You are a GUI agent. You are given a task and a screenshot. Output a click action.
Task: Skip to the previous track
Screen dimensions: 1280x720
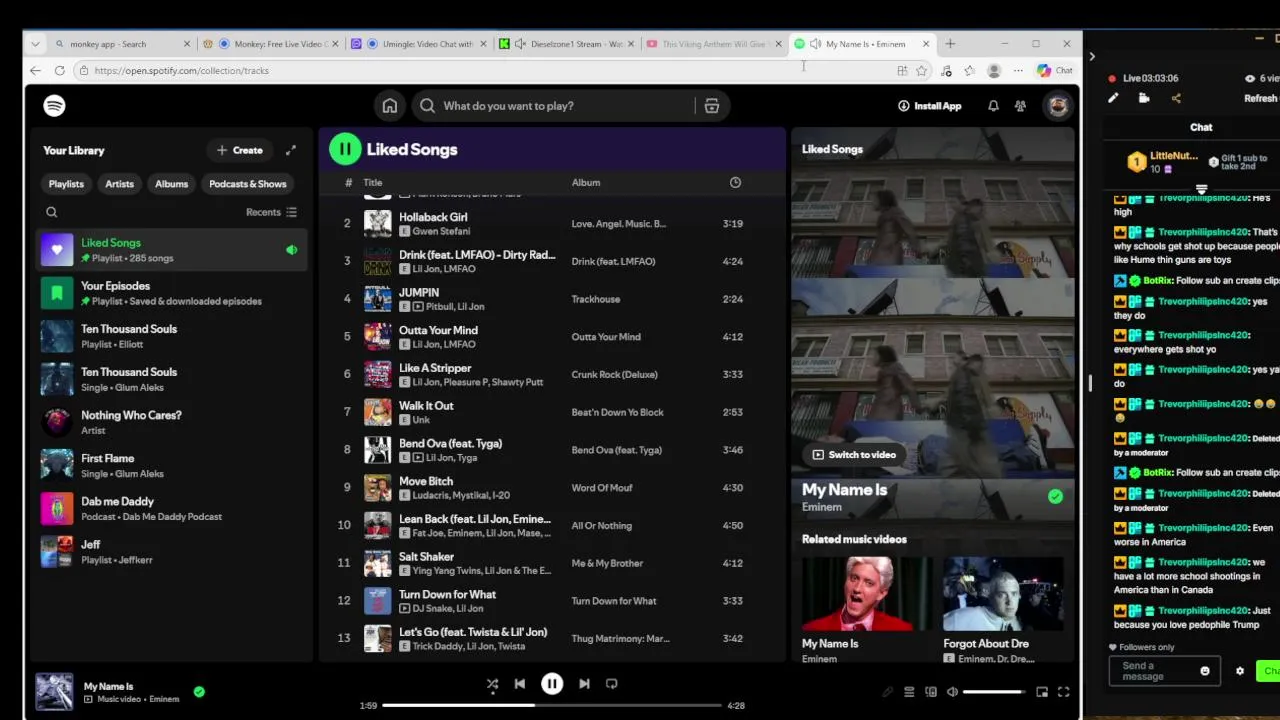519,684
